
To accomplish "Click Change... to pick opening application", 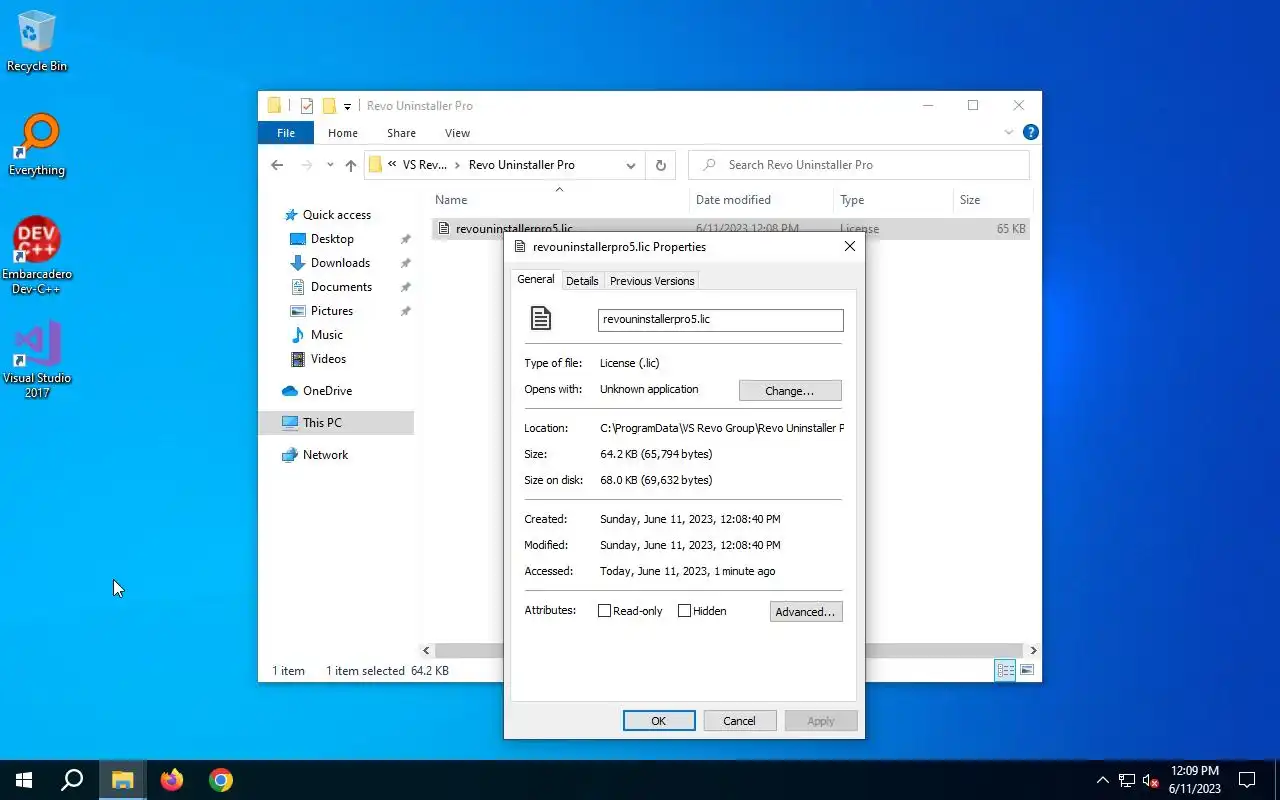I will coord(790,391).
